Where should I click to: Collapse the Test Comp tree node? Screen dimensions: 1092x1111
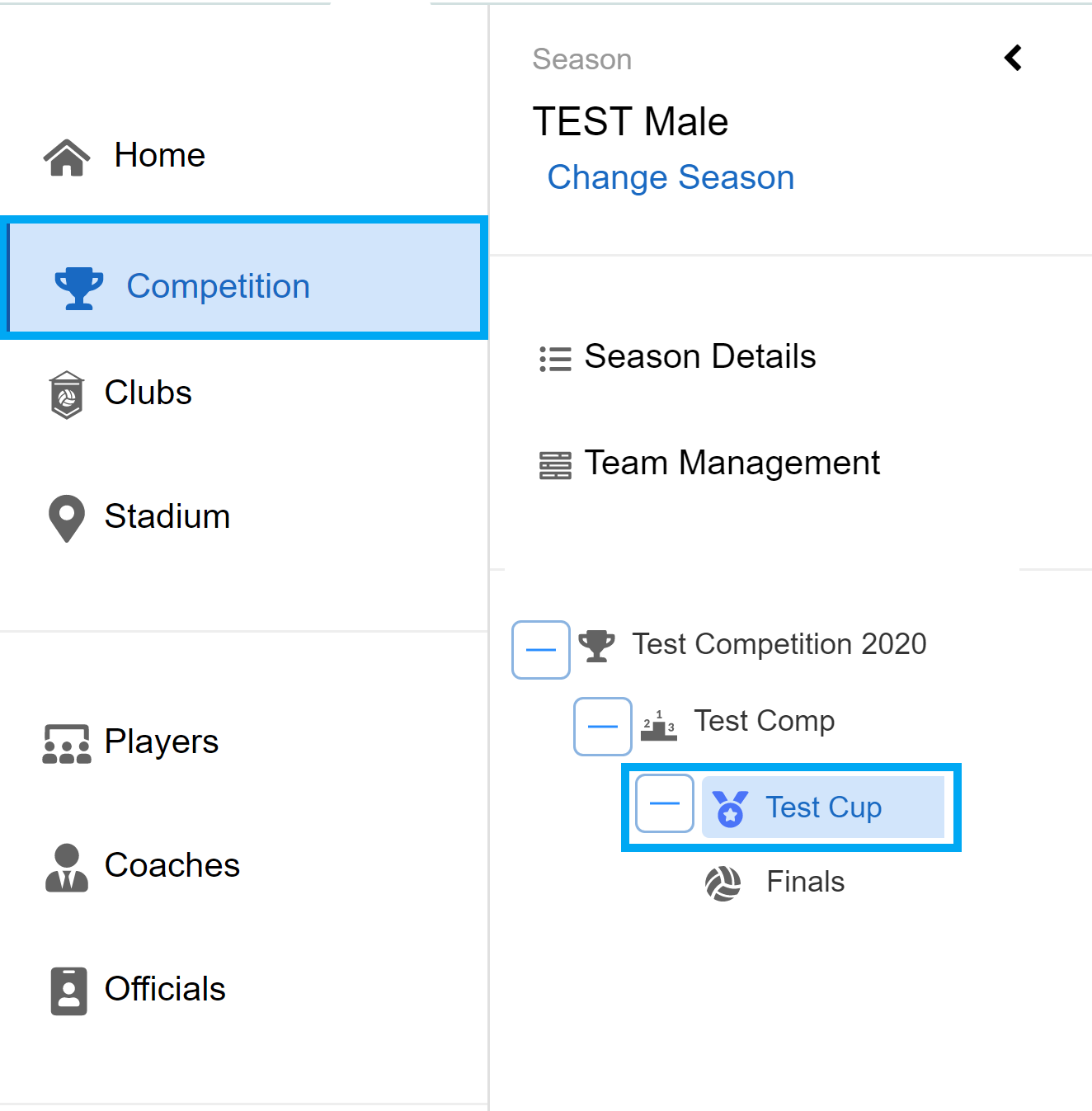tap(603, 727)
